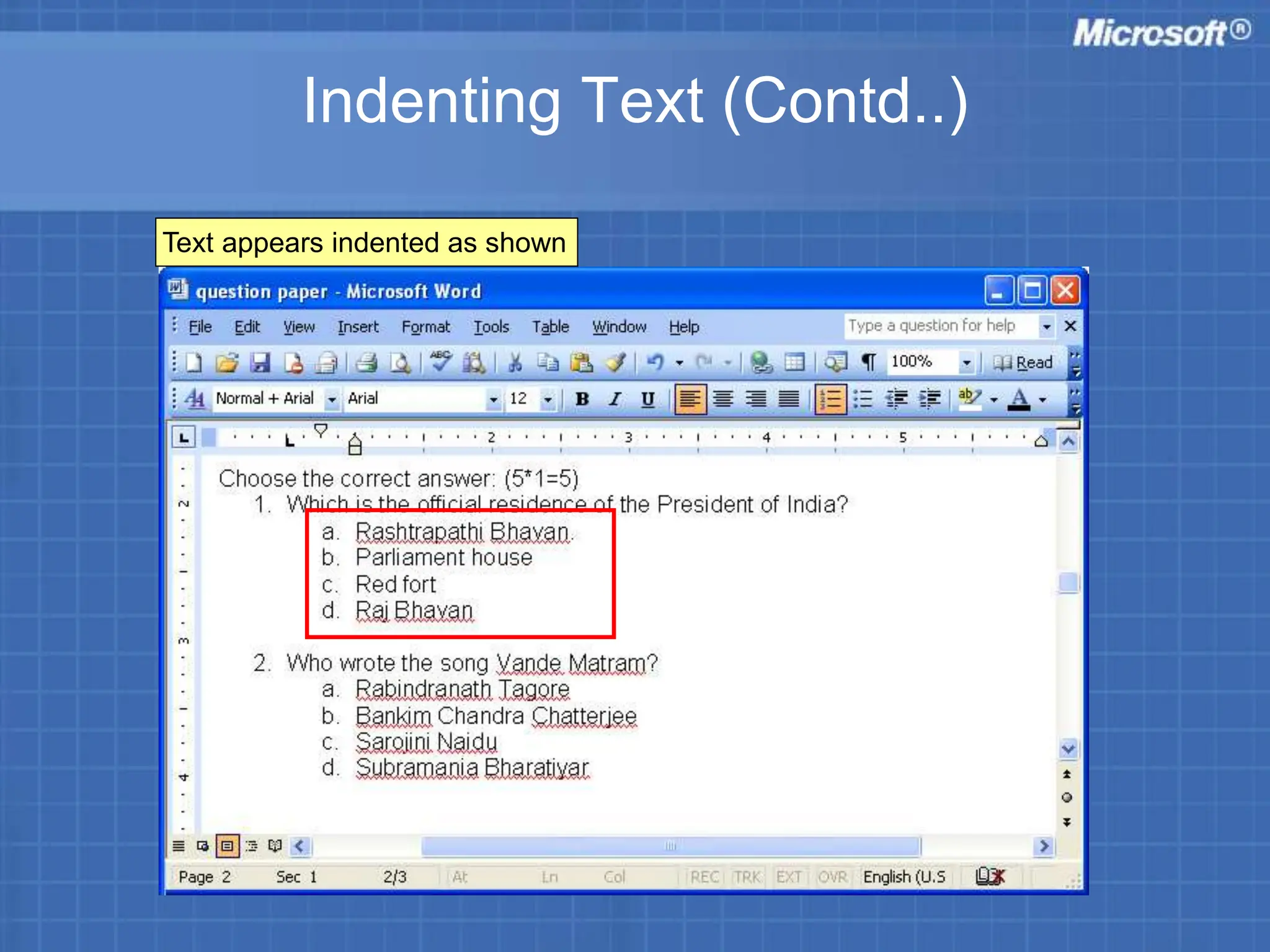
Task: Expand Standard toolbar options chevron
Action: tap(1075, 364)
